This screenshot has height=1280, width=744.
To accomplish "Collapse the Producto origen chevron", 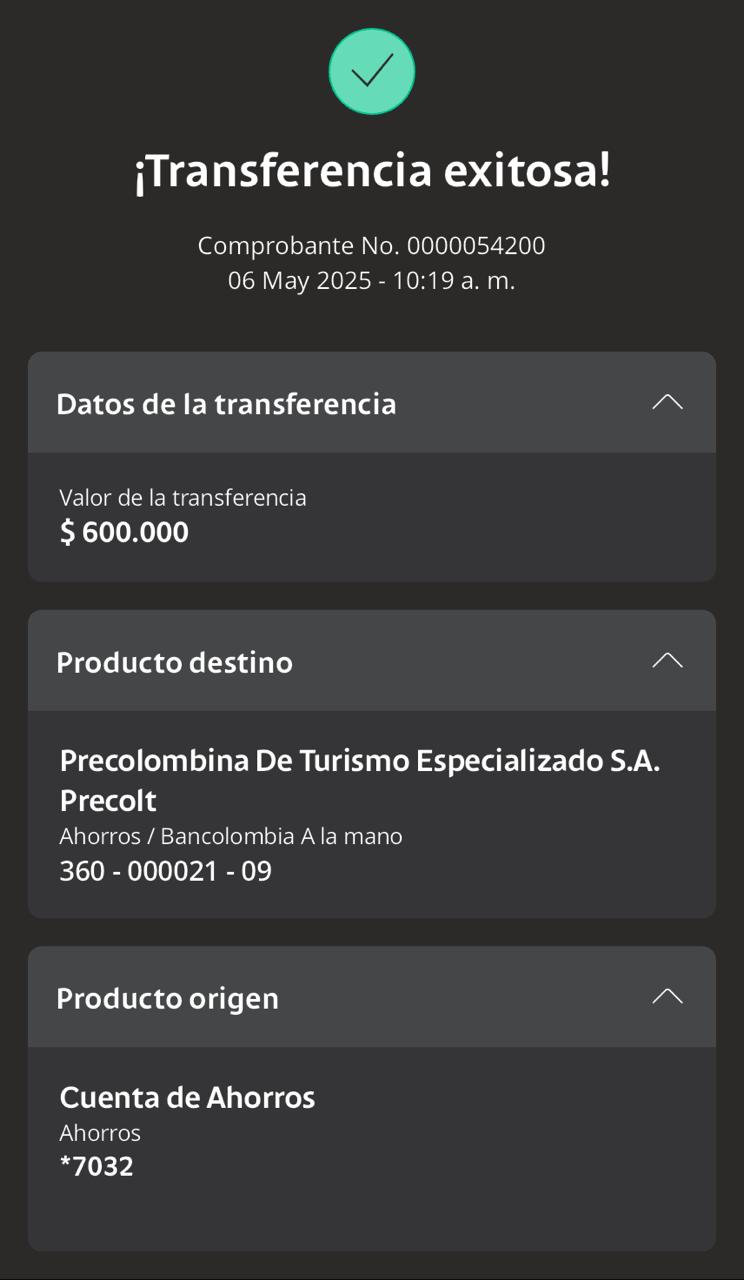I will pyautogui.click(x=667, y=996).
